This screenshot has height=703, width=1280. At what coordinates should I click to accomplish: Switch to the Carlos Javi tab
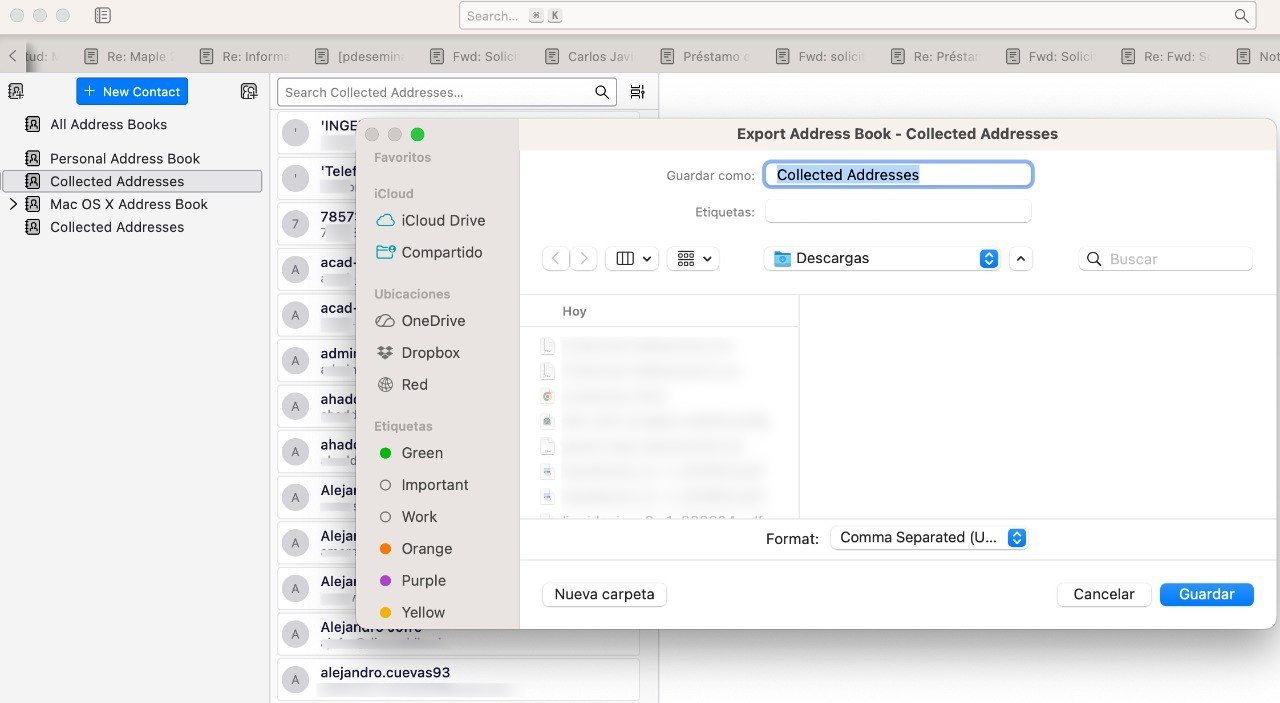tap(590, 57)
